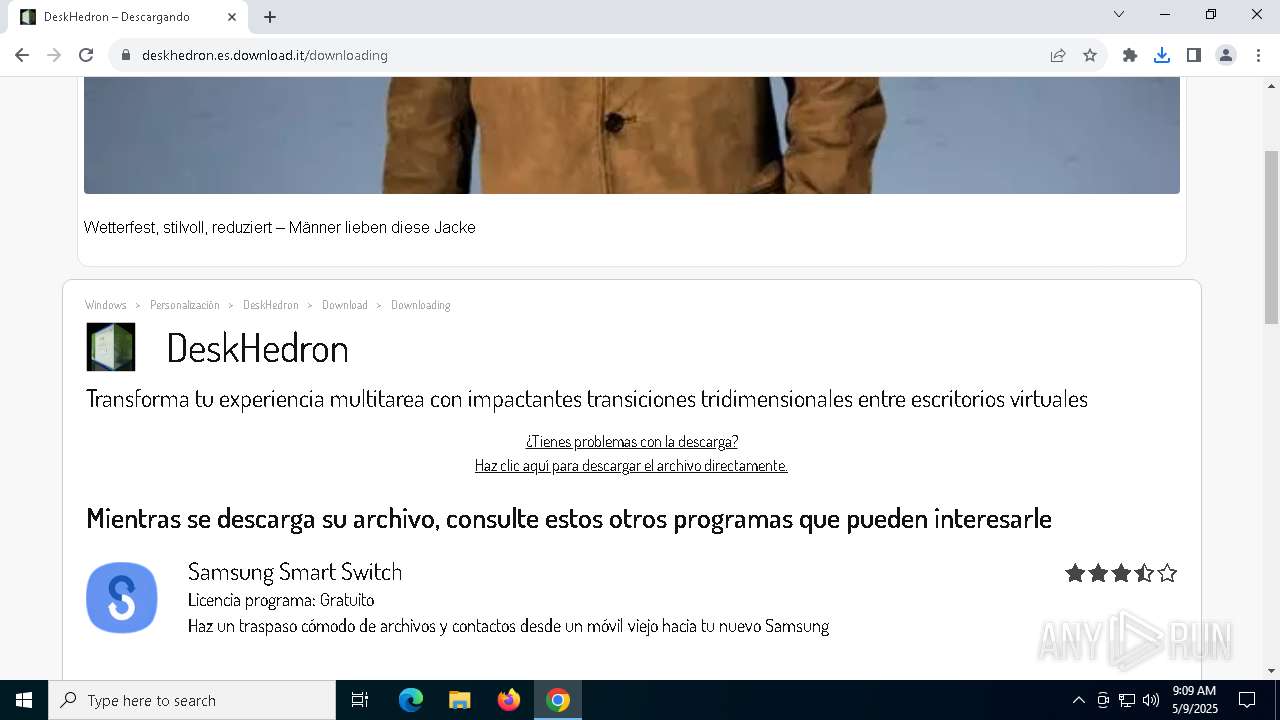Viewport: 1280px width, 720px height.
Task: Launch Firefox from the taskbar
Action: (x=509, y=700)
